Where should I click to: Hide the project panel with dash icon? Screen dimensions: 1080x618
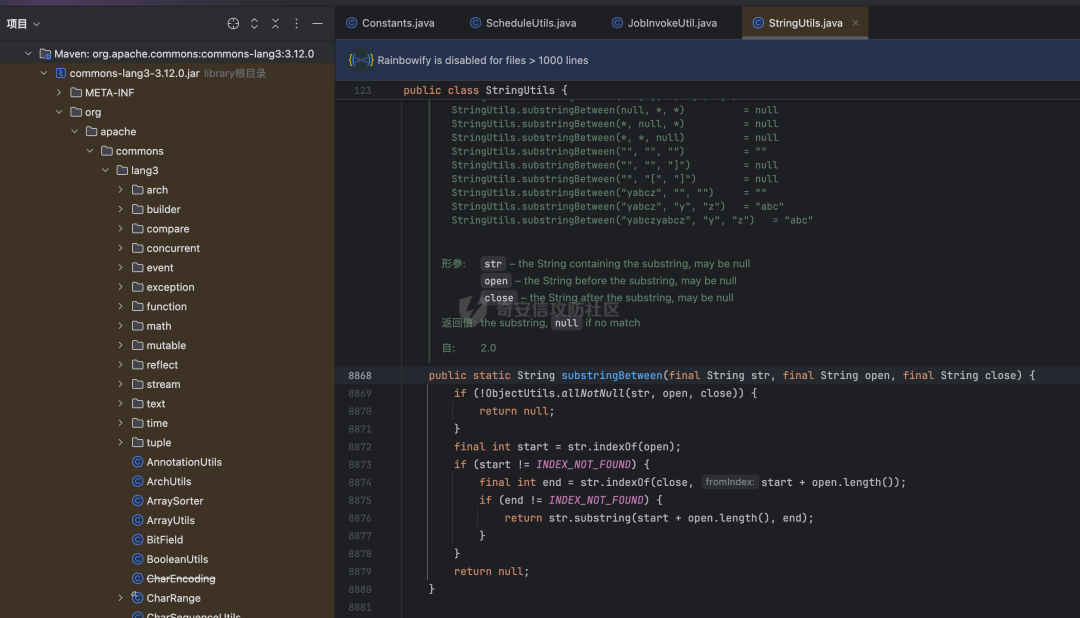coord(318,23)
